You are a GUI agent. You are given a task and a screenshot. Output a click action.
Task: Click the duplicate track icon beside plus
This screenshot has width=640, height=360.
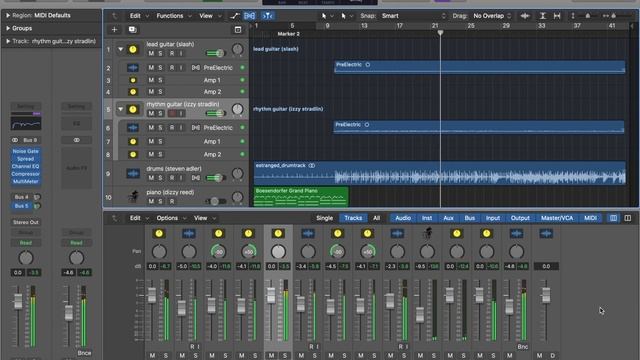tap(132, 29)
